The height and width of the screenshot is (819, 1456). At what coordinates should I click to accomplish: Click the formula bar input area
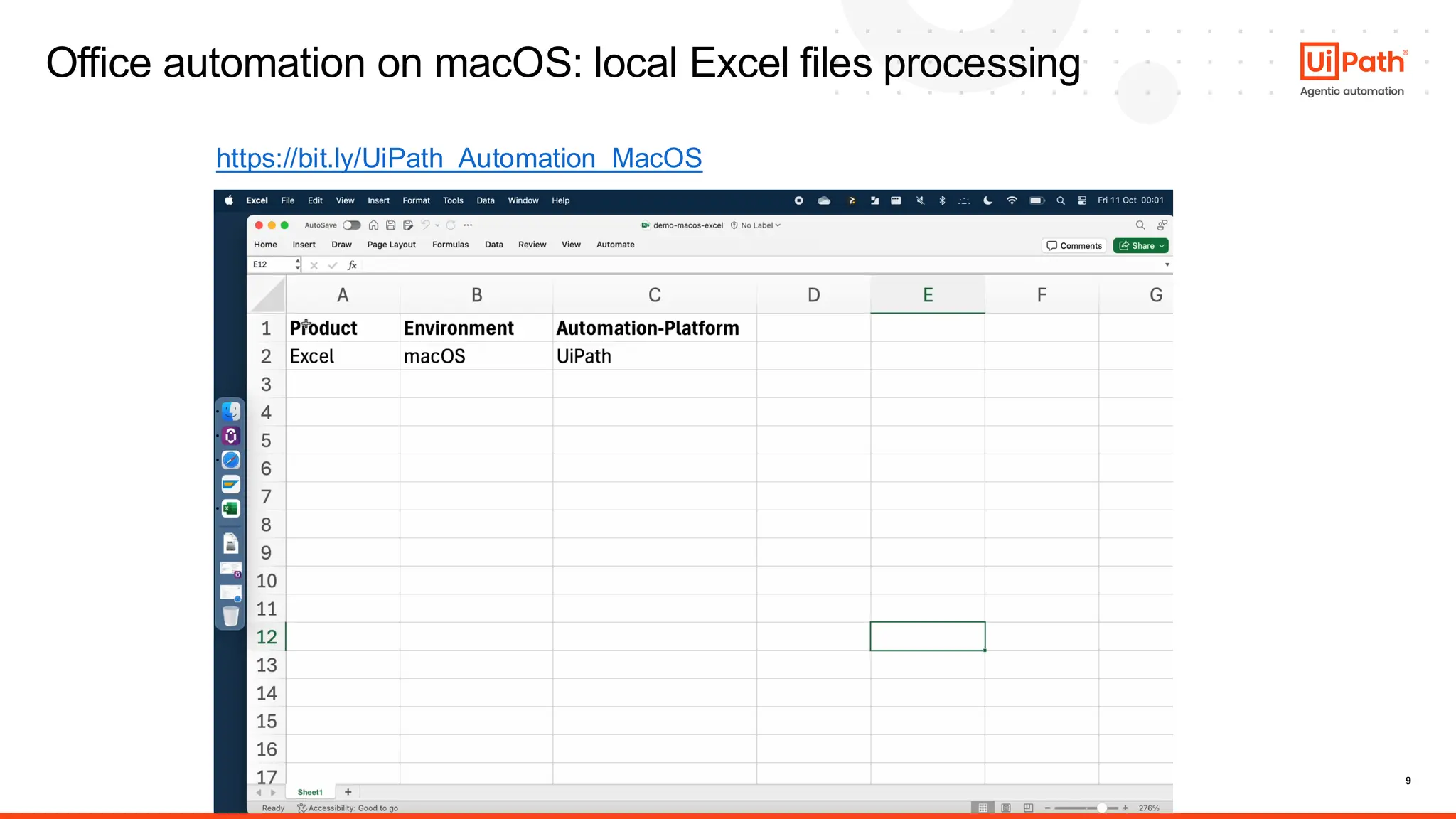[761, 265]
